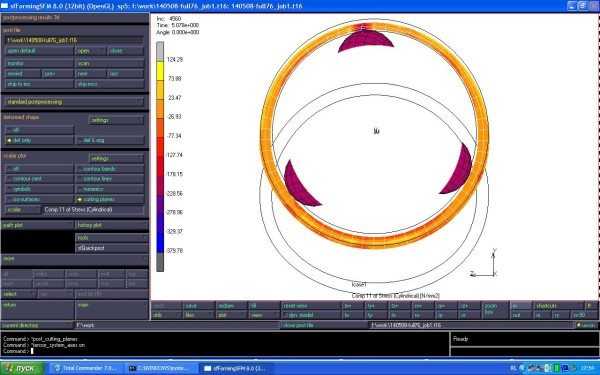Select def & orig deformed shape option
The height and width of the screenshot is (375, 600).
coord(110,140)
